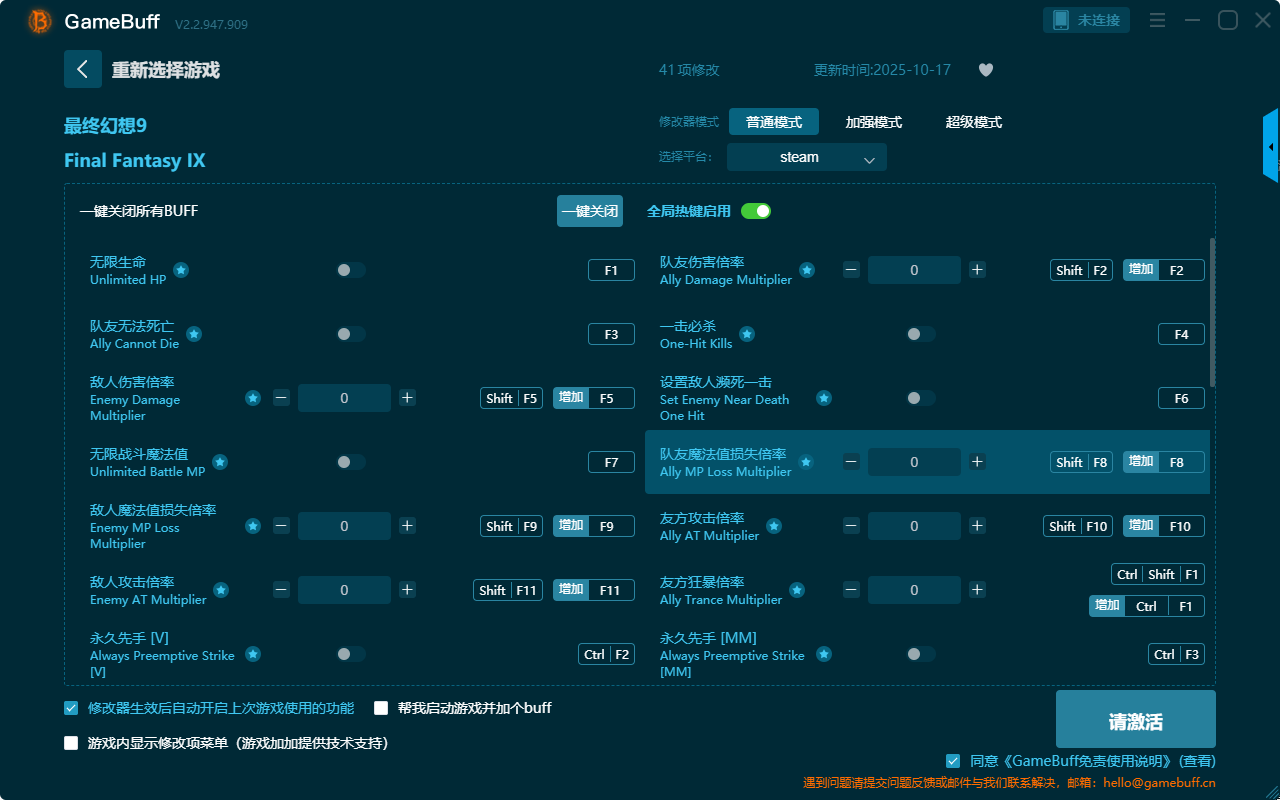The width and height of the screenshot is (1280, 800).
Task: Click the back arrow to reselect game
Action: point(83,69)
